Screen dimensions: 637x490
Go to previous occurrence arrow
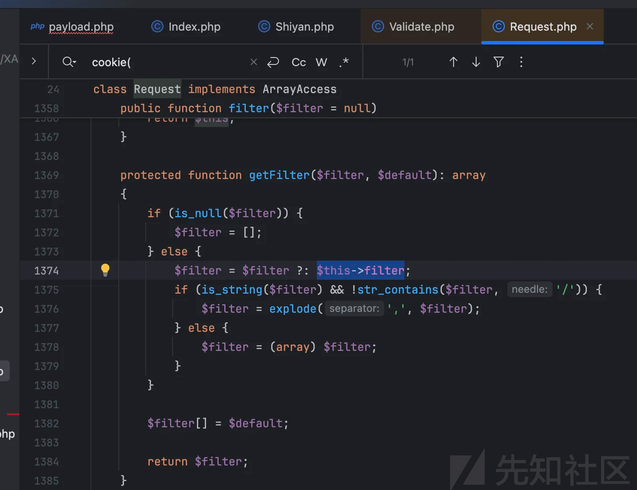pyautogui.click(x=453, y=62)
